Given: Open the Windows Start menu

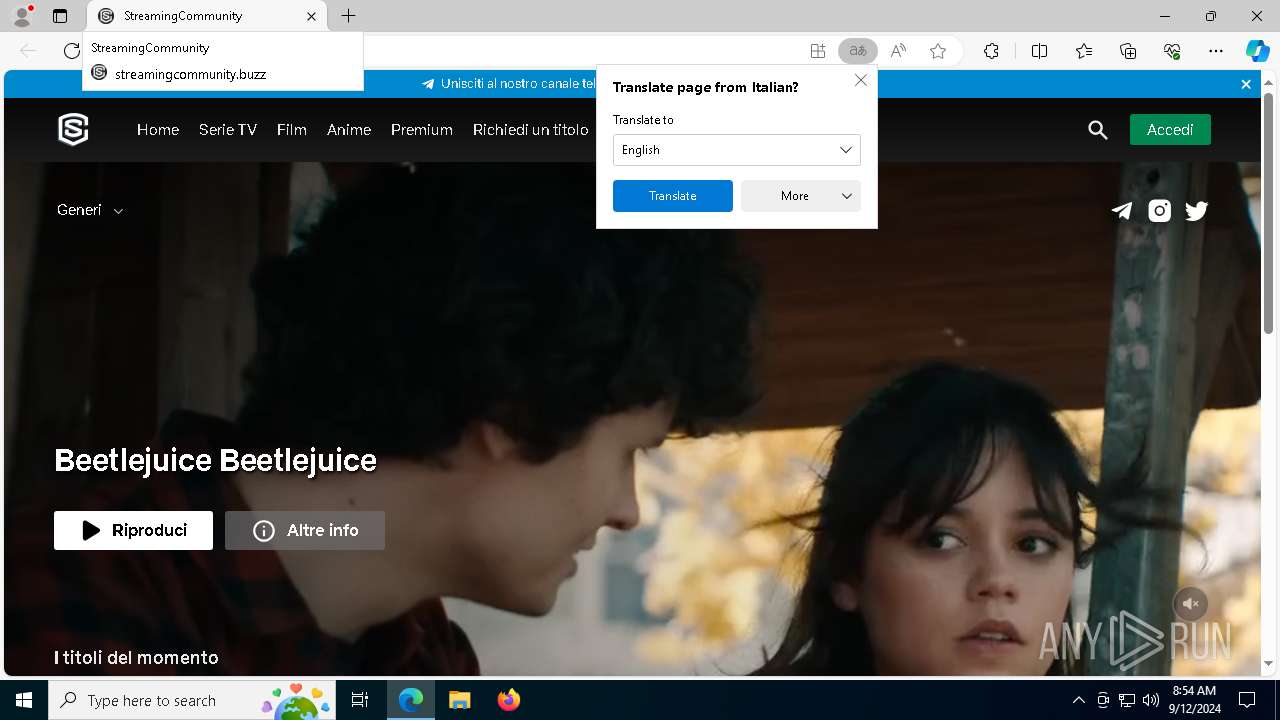Looking at the screenshot, I should (24, 700).
